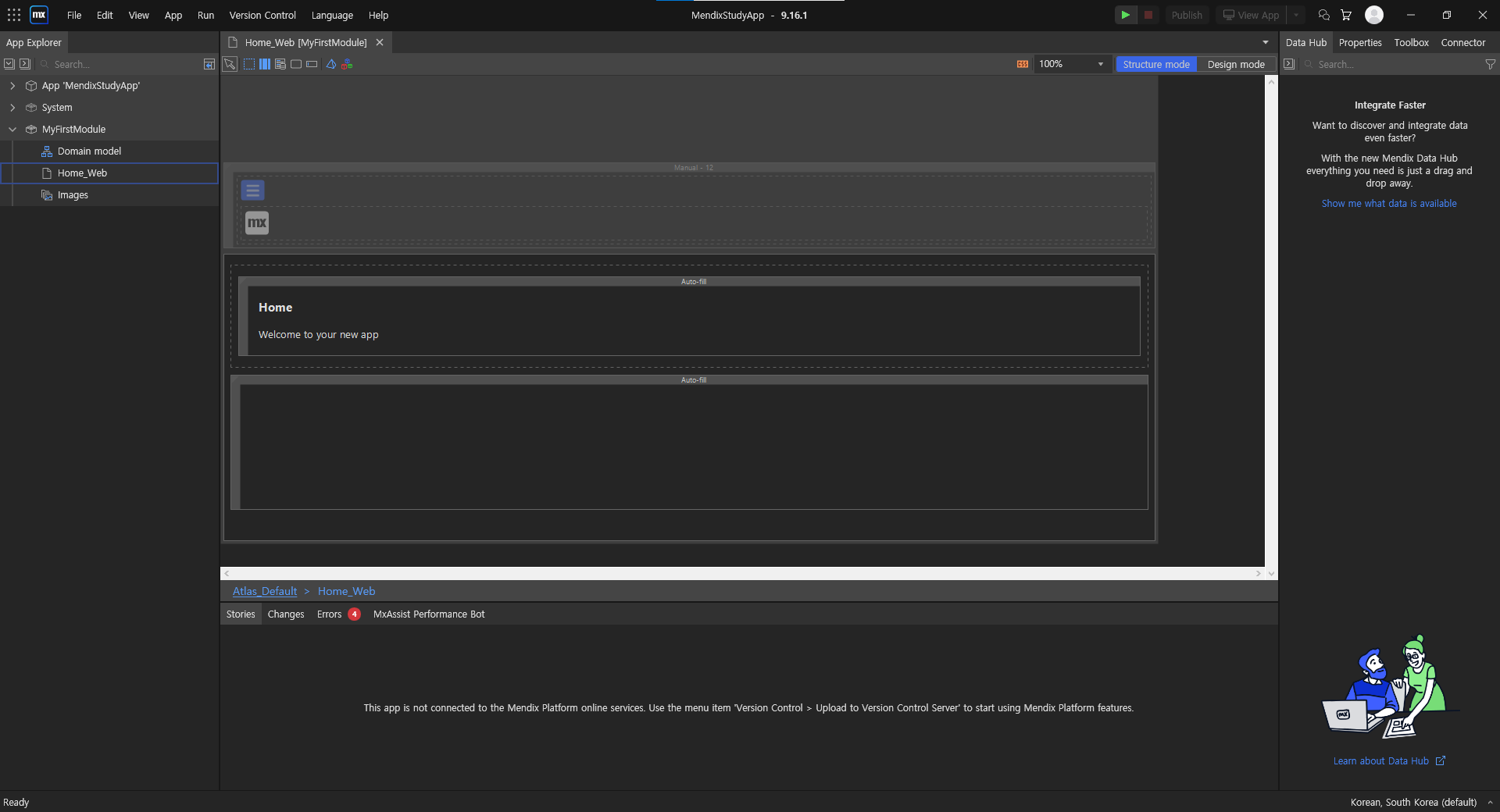Open the language selector arrow in status bar
This screenshot has width=1500, height=812.
point(1490,802)
